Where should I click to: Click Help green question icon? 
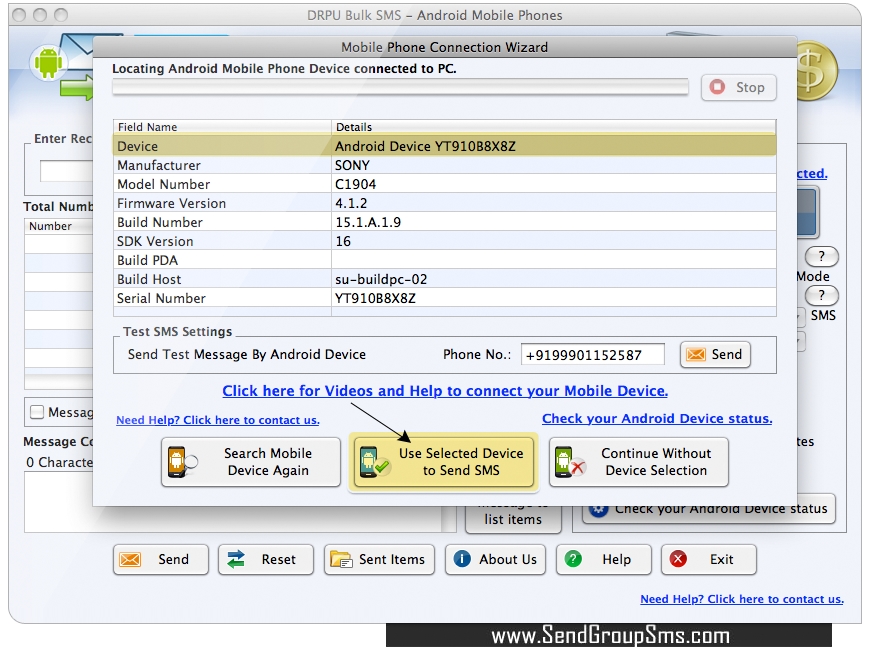click(x=573, y=559)
